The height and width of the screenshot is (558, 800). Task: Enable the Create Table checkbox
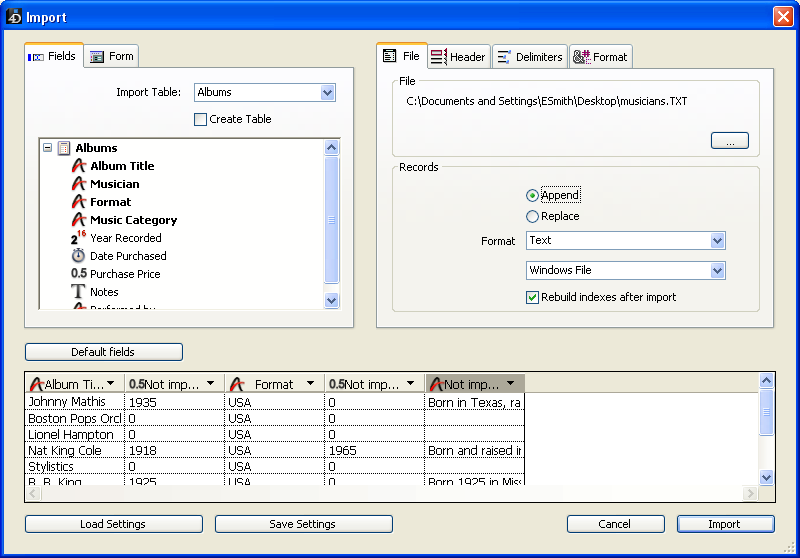[201, 120]
